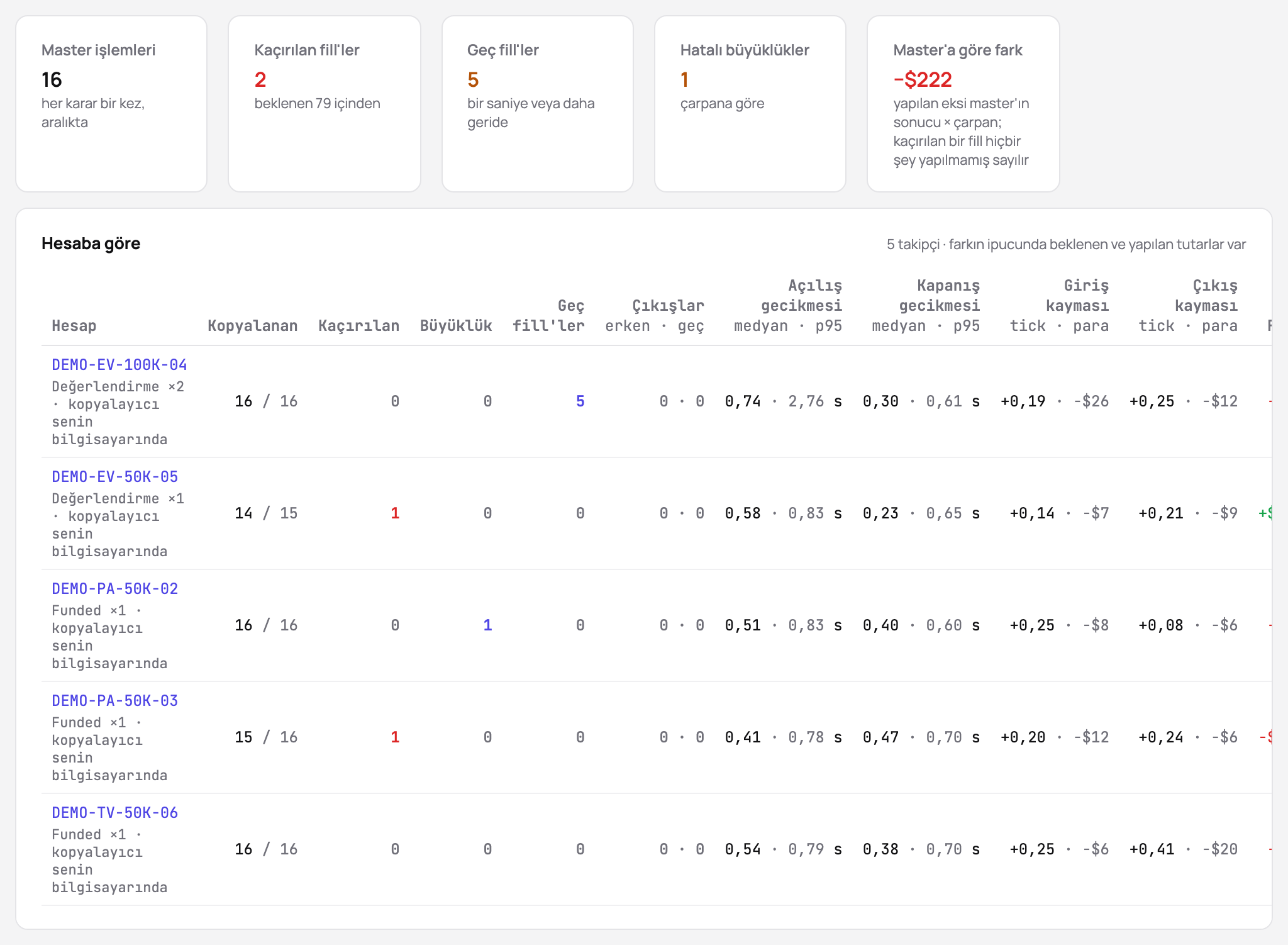Click the '+0,19 · -$26' entry slippage cell
This screenshot has height=945, width=1288.
(1055, 401)
